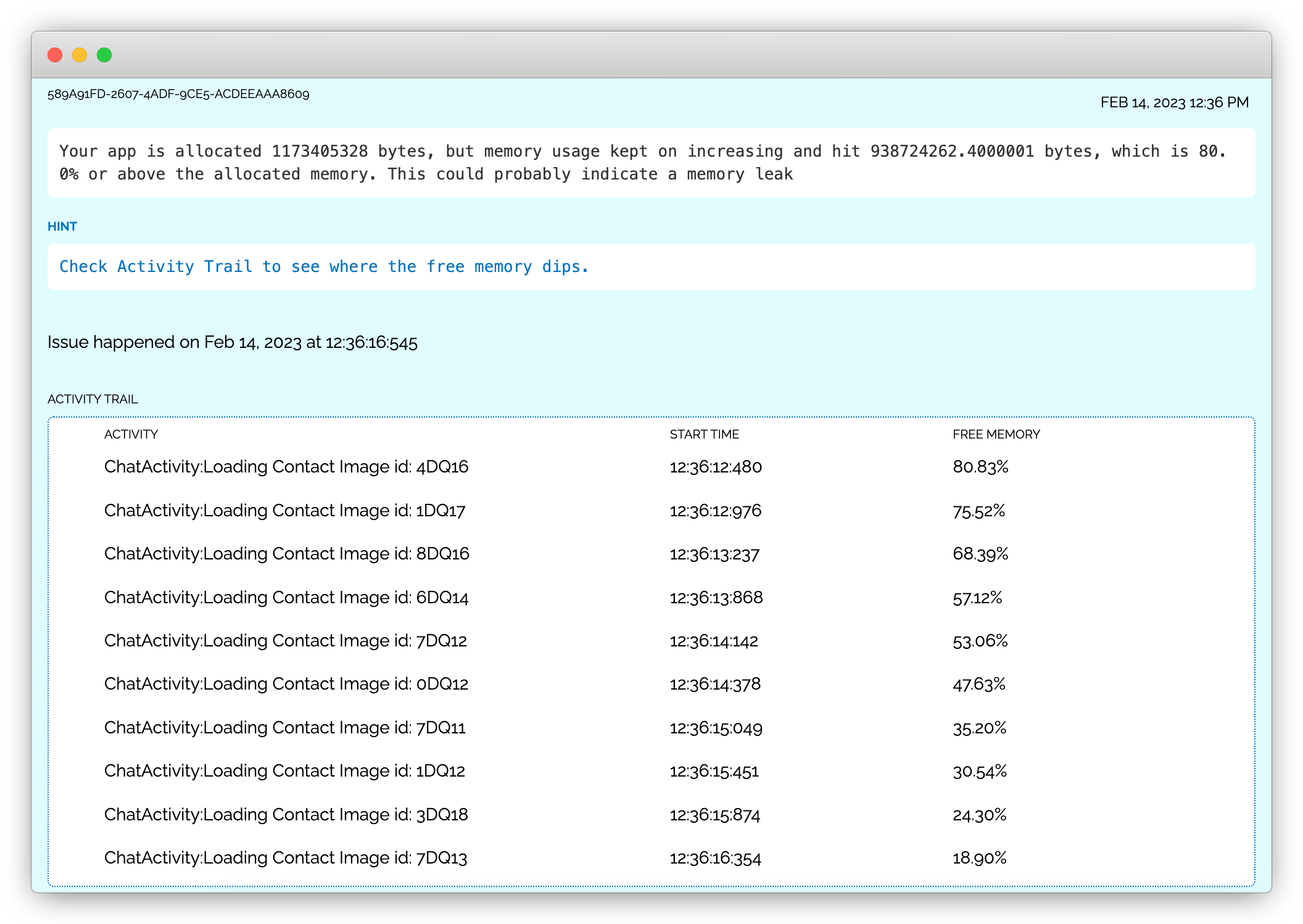Screen dimensions: 1303x924
Task: Click the blue HINT heading
Action: [62, 226]
